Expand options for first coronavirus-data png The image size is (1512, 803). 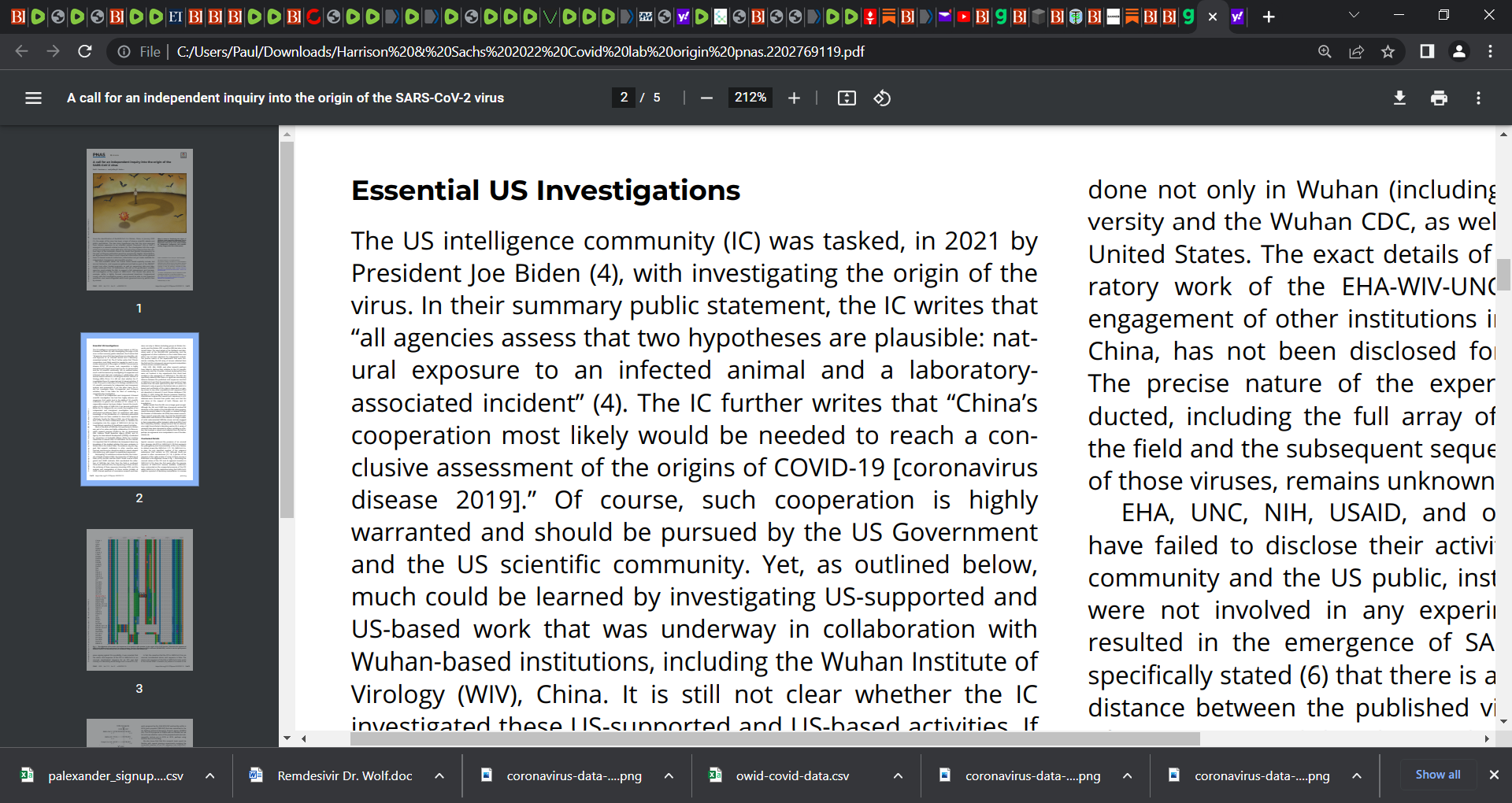pos(669,775)
